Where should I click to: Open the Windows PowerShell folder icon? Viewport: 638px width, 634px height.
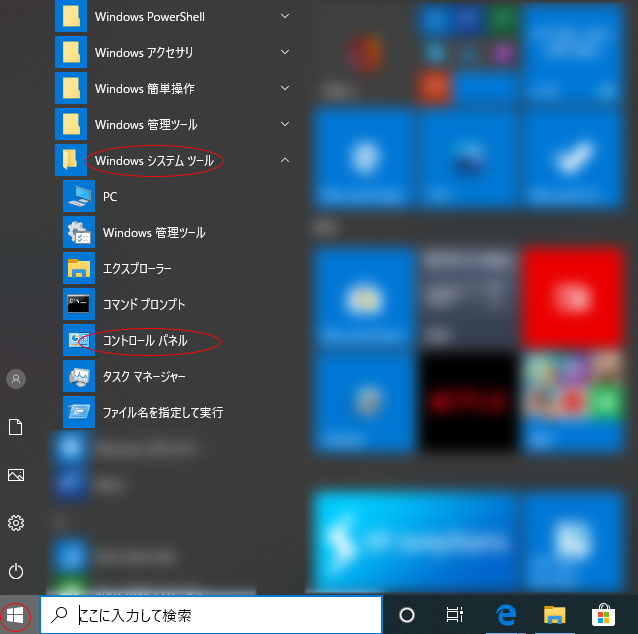(71, 16)
